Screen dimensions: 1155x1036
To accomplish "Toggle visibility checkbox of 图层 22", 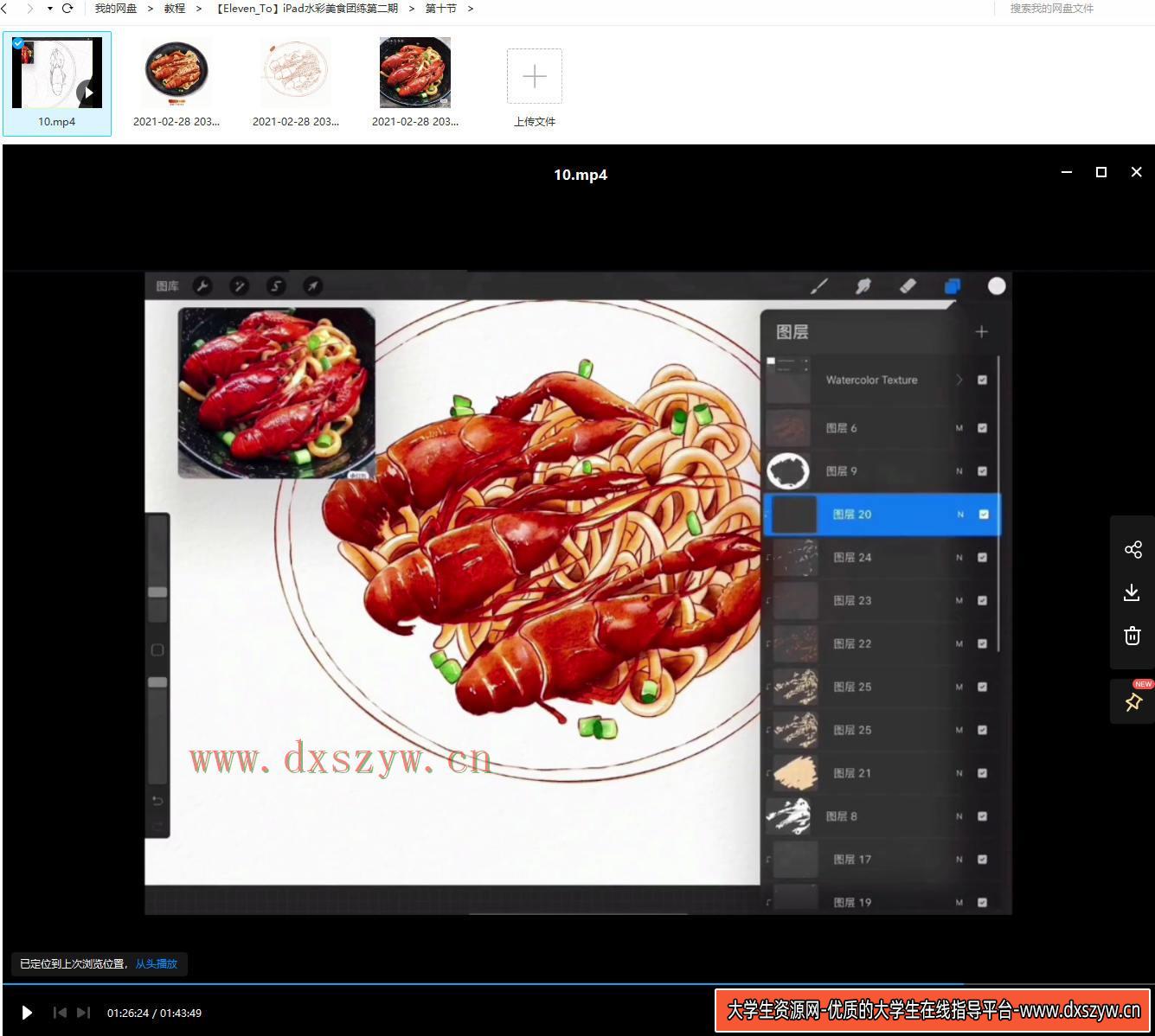I will coord(982,644).
